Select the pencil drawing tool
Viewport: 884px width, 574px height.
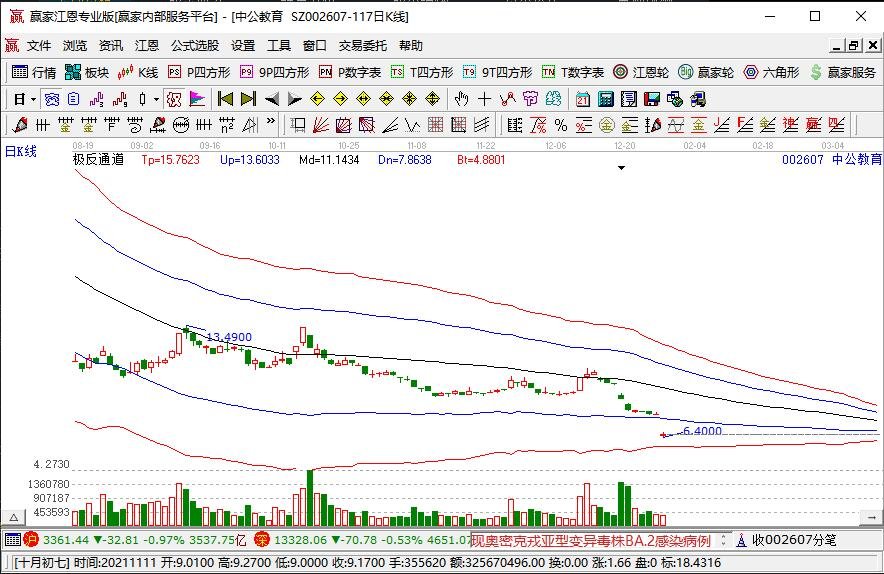[20, 125]
